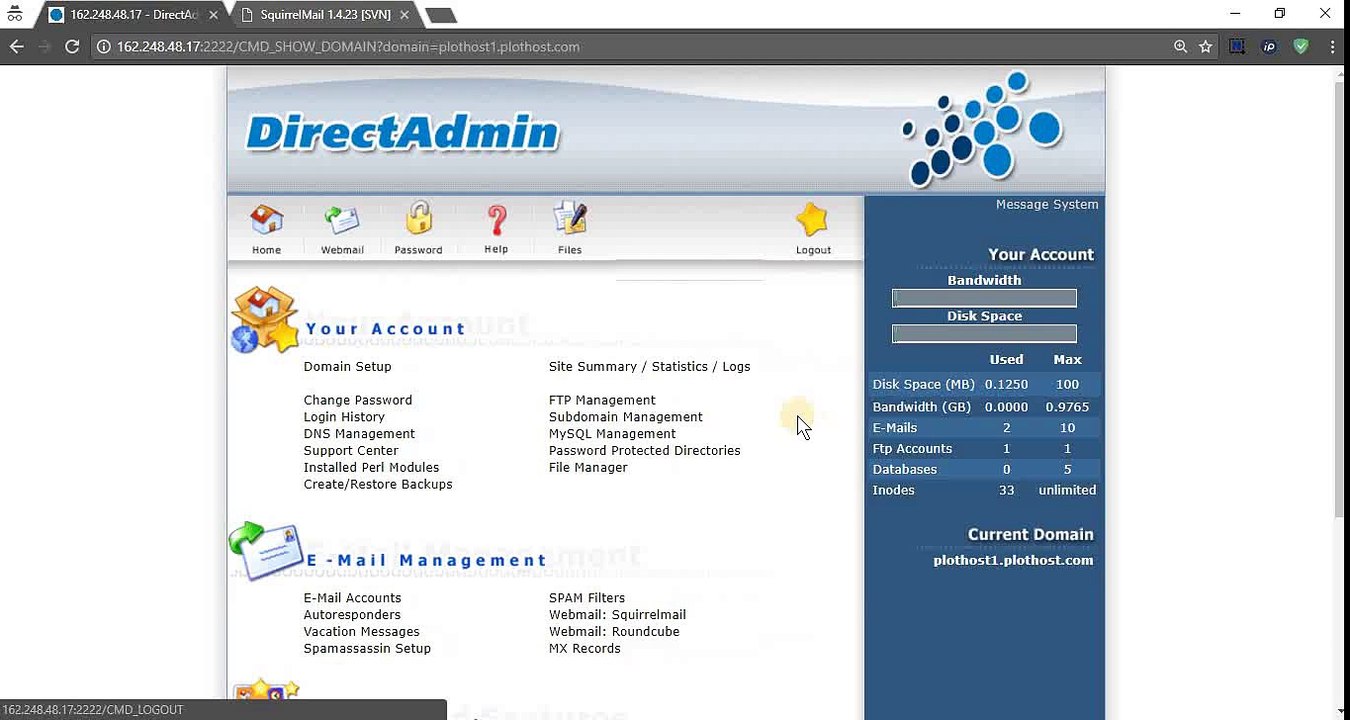Screen dimensions: 1350x720
Task: Open SPAM Filters
Action: point(587,598)
